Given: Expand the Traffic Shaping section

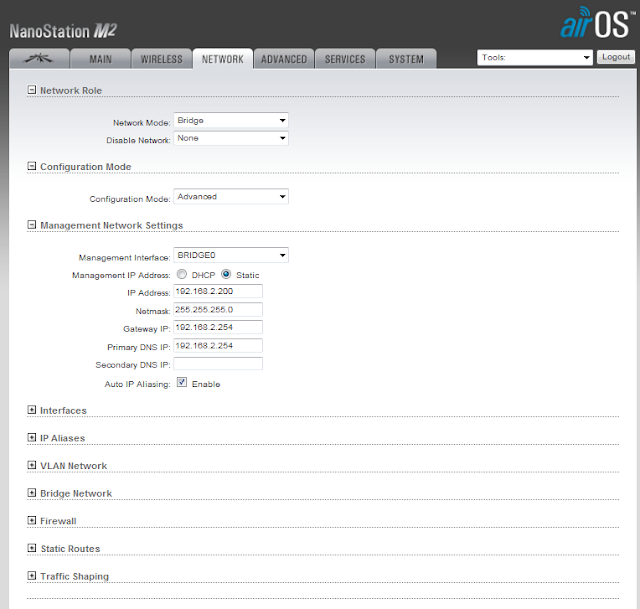Looking at the screenshot, I should pos(31,576).
